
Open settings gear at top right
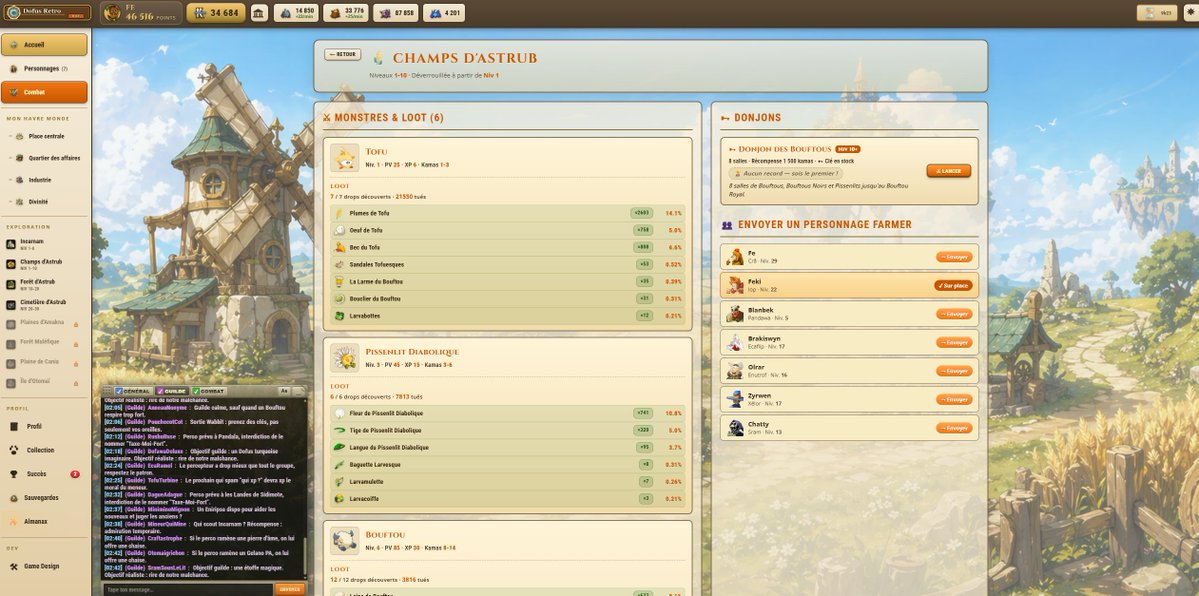point(1191,13)
